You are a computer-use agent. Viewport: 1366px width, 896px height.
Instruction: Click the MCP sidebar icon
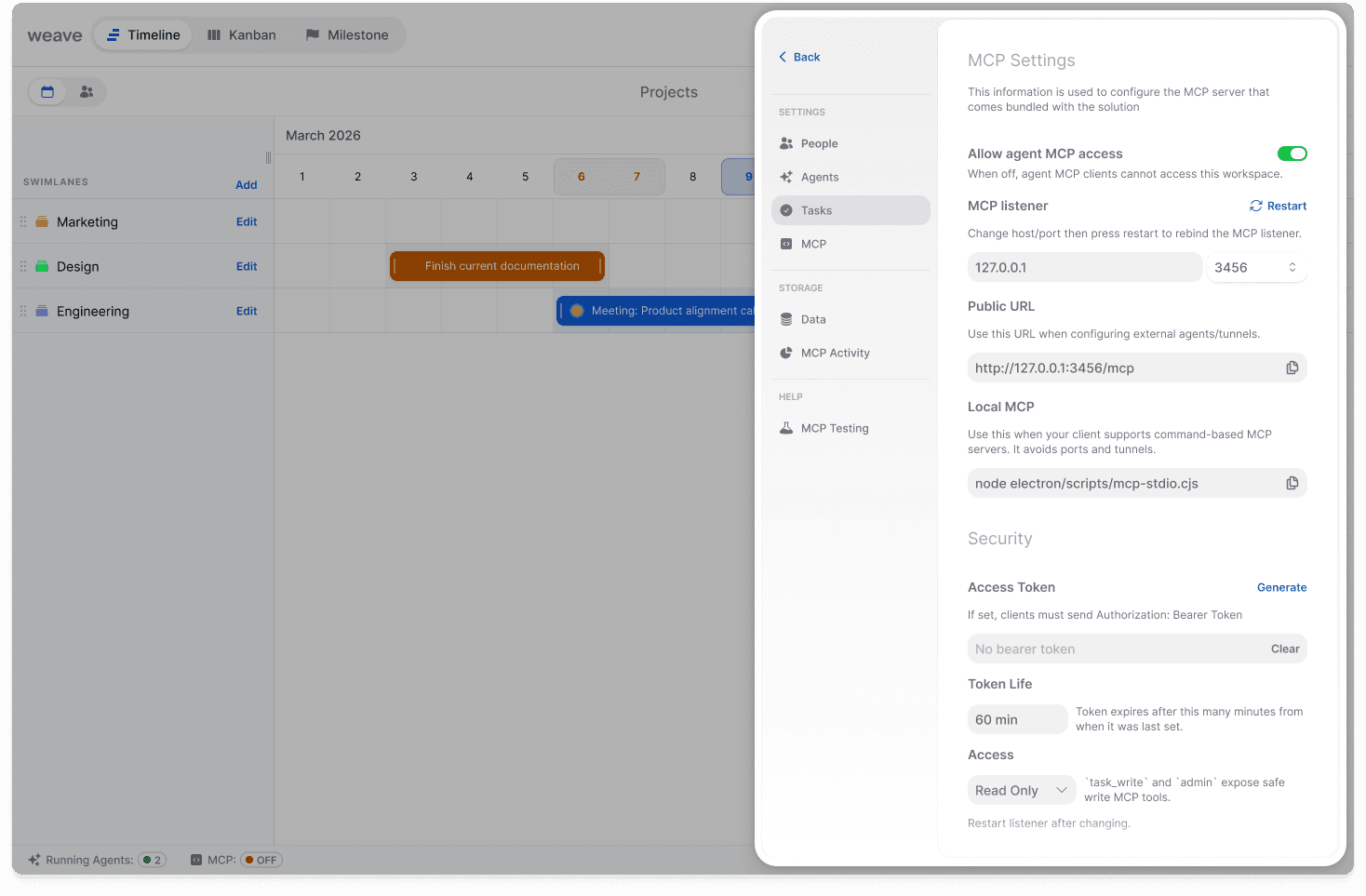[x=786, y=244]
